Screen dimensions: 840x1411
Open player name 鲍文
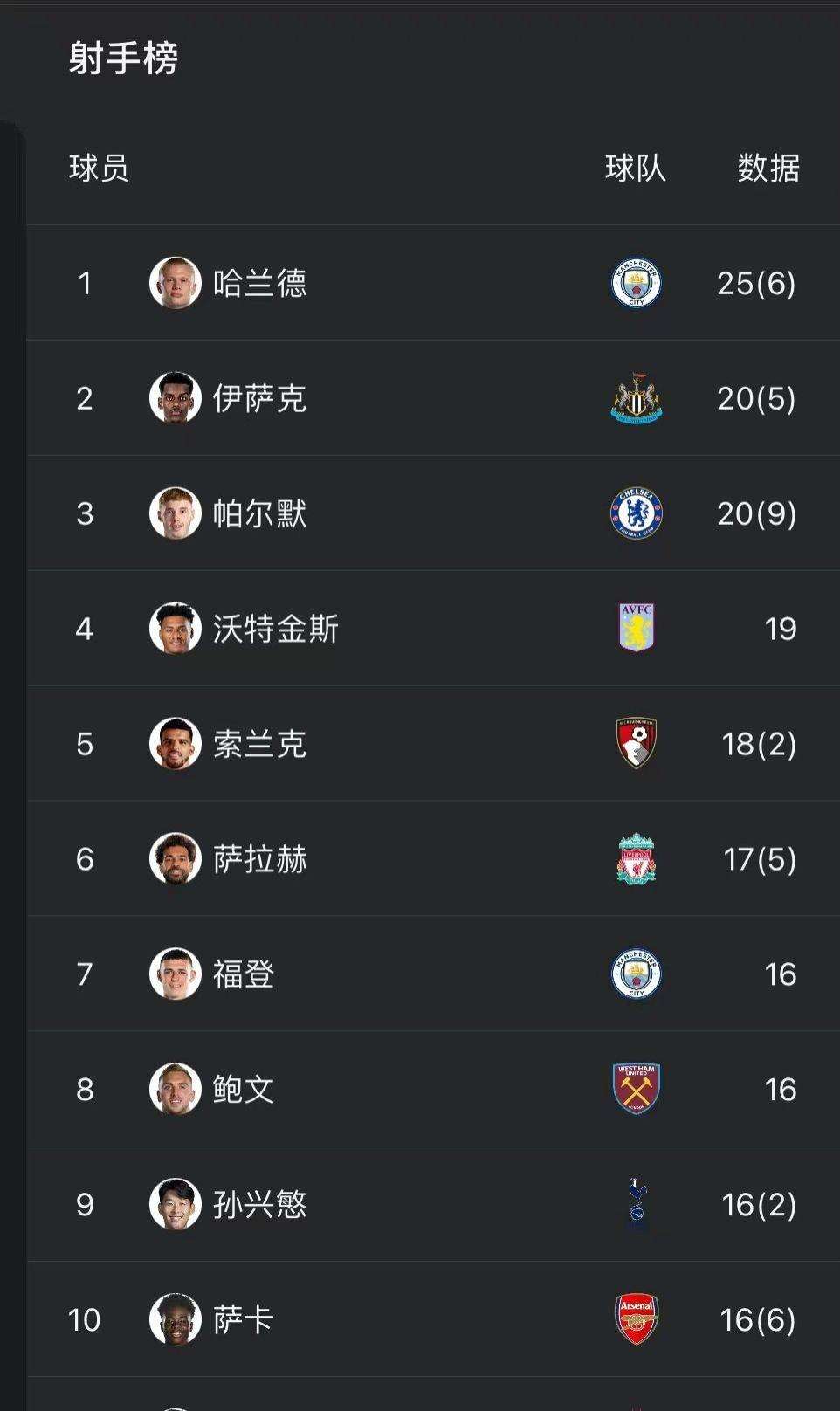coord(244,1089)
